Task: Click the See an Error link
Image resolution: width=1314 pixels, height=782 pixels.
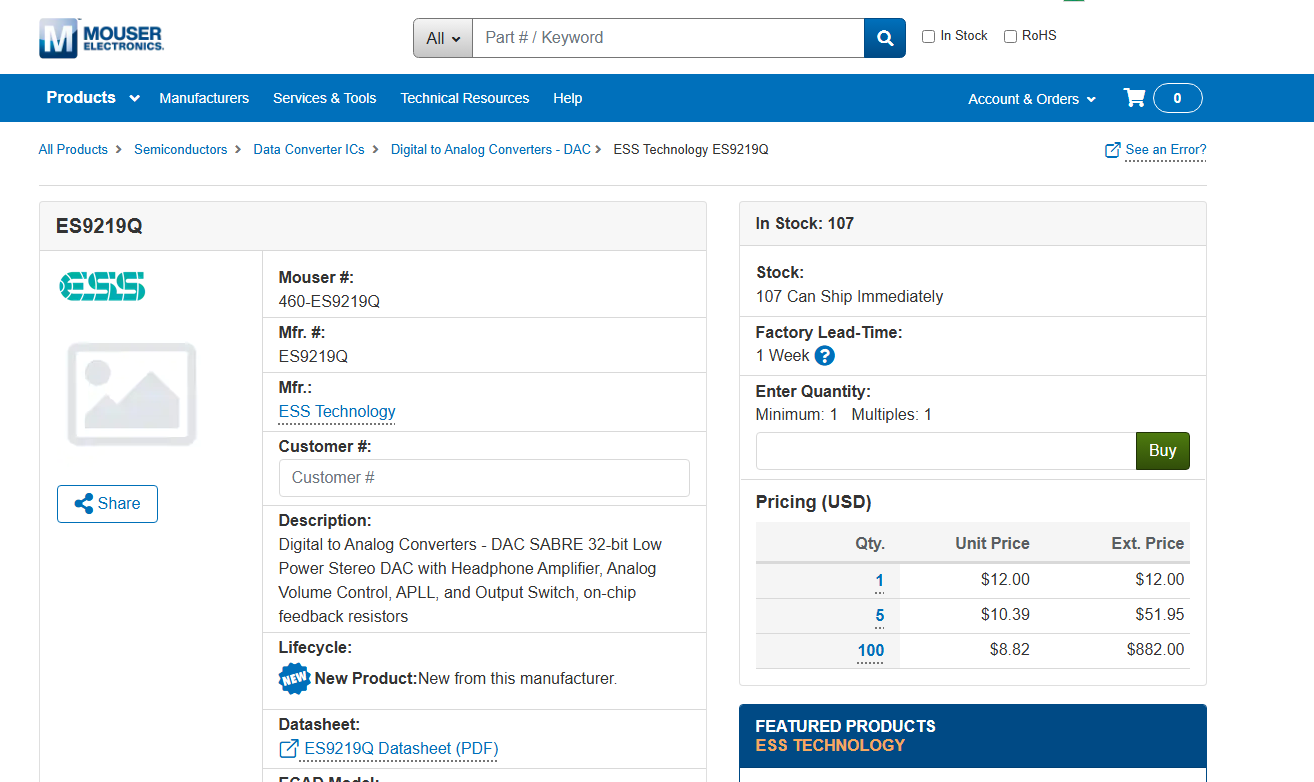Action: [1166, 150]
